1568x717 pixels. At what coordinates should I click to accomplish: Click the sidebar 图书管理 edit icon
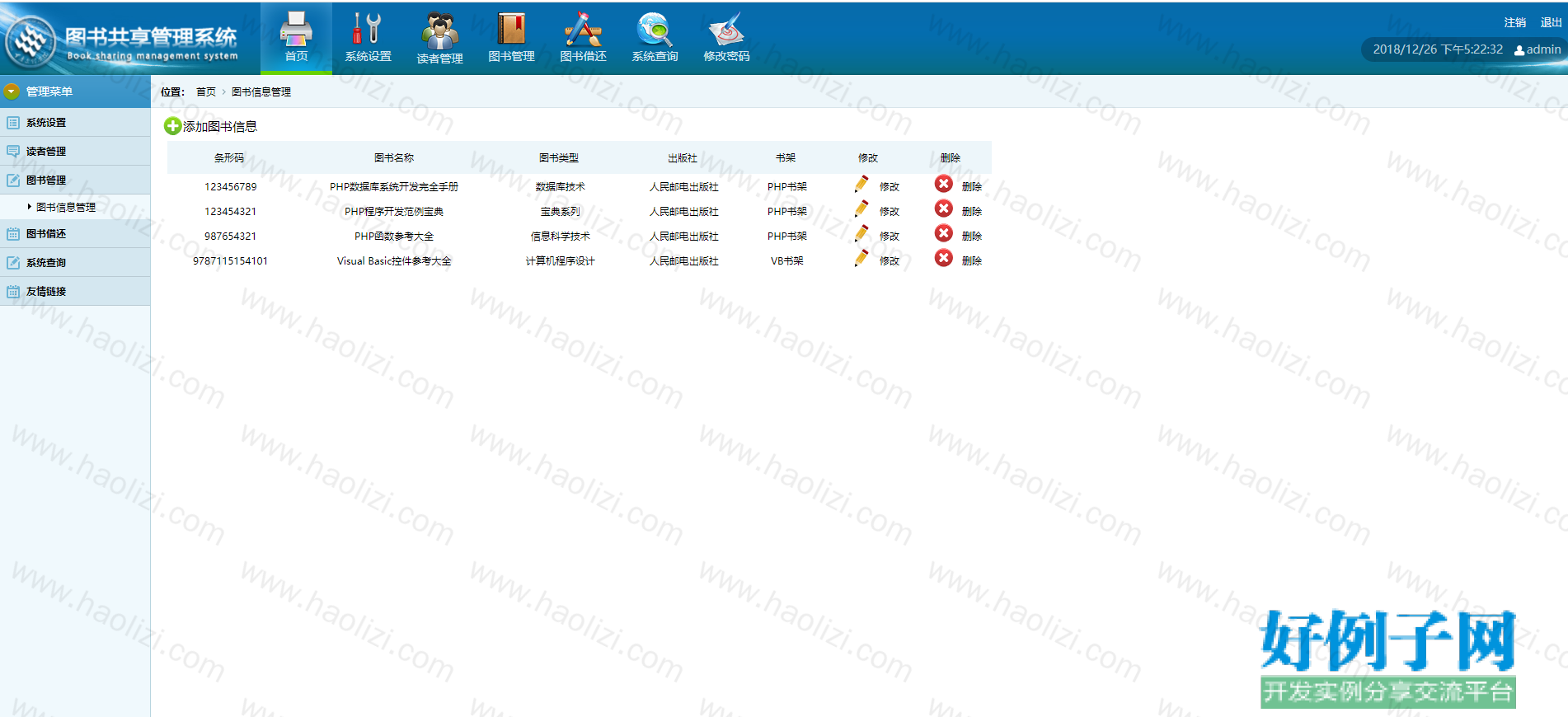click(13, 180)
